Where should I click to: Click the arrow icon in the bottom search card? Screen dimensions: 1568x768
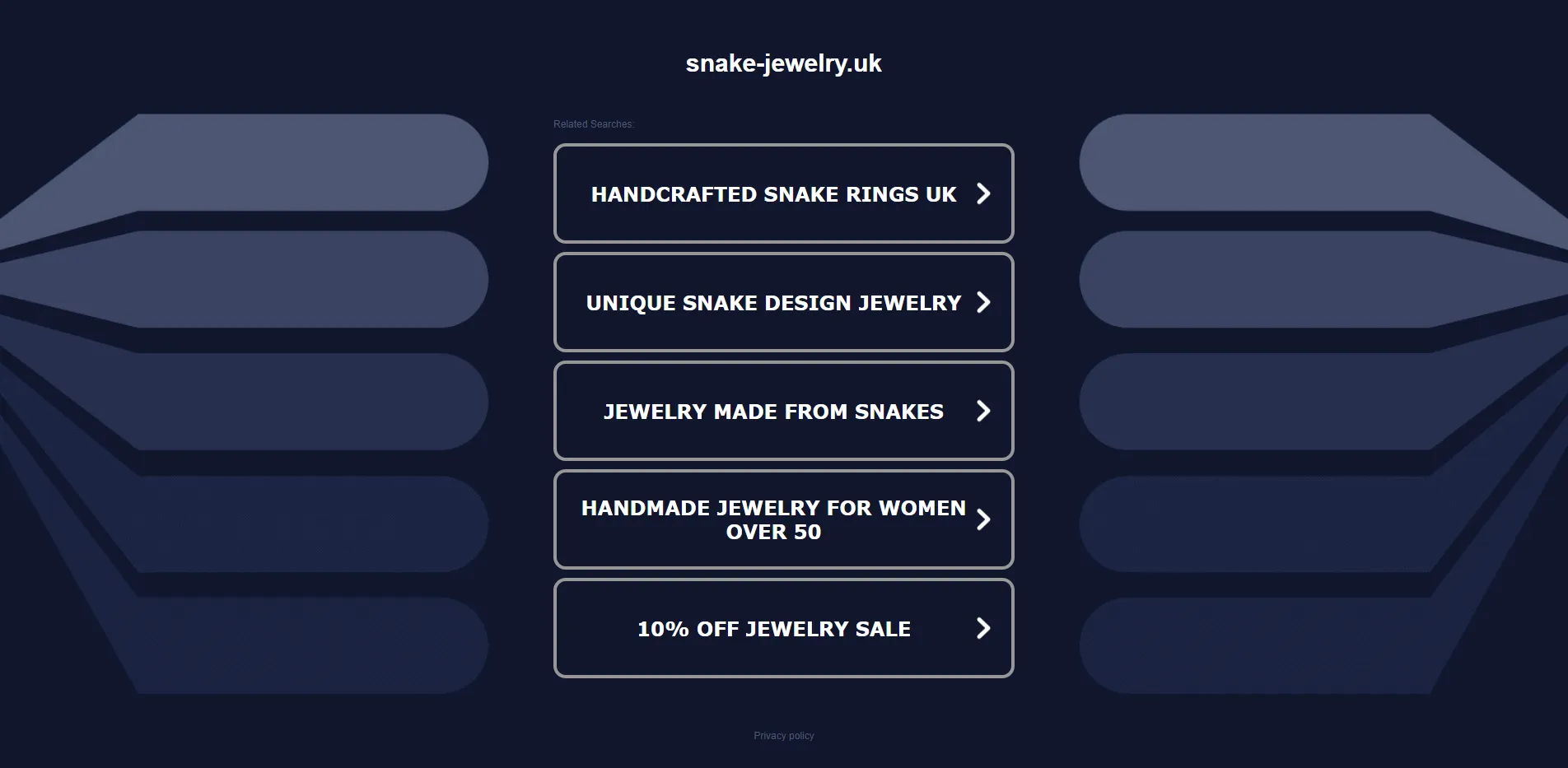982,628
